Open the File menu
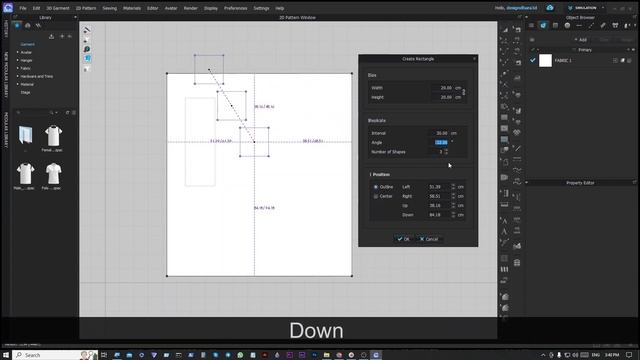This screenshot has height=360, width=640. [x=23, y=8]
